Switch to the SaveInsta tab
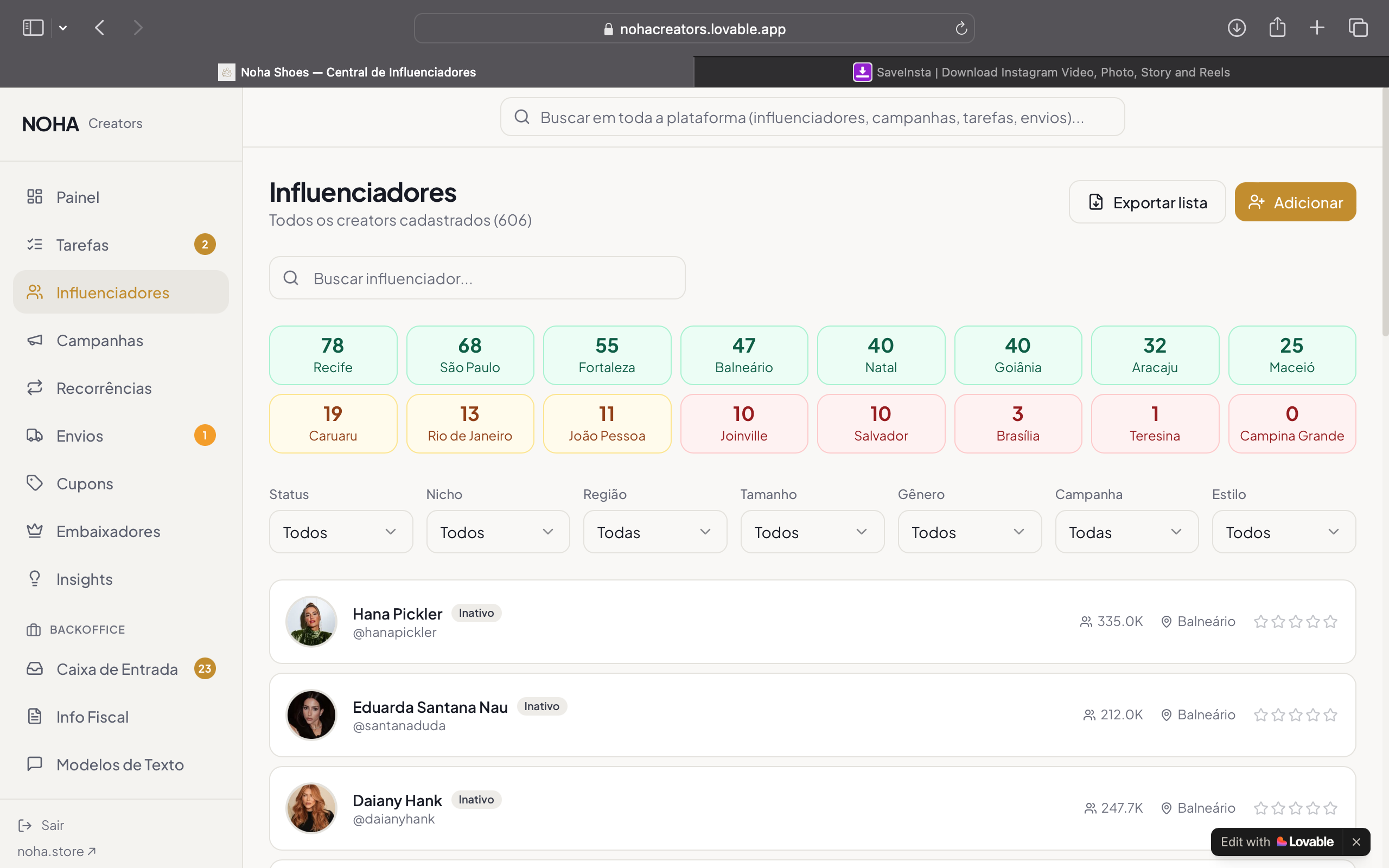1389x868 pixels. pyautogui.click(x=1041, y=72)
